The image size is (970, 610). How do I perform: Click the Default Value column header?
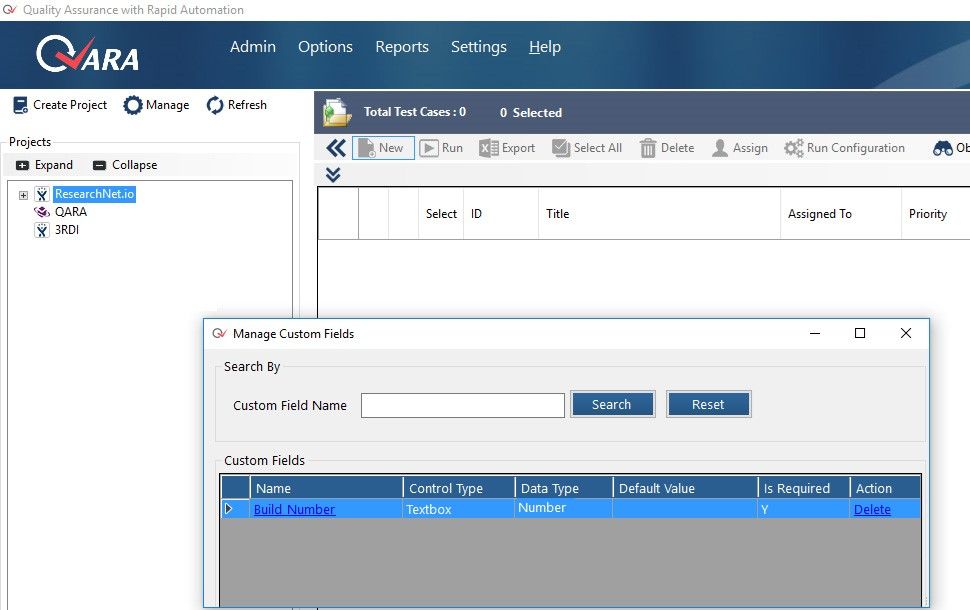point(685,488)
